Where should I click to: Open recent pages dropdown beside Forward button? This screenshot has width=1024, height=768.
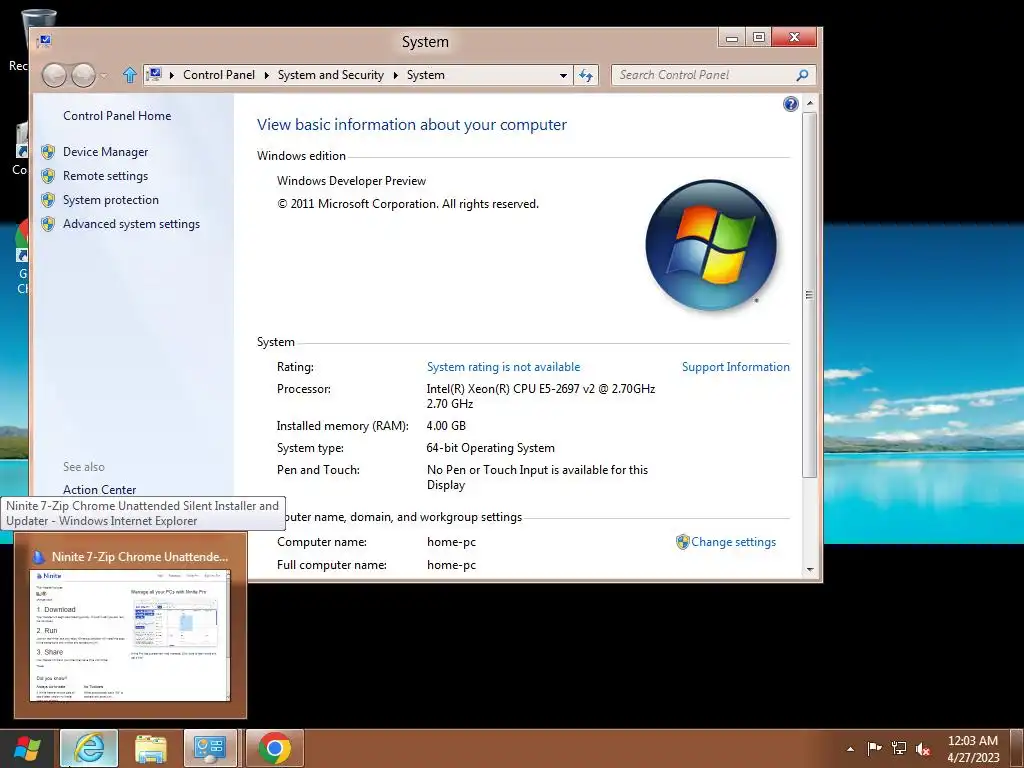(103, 76)
